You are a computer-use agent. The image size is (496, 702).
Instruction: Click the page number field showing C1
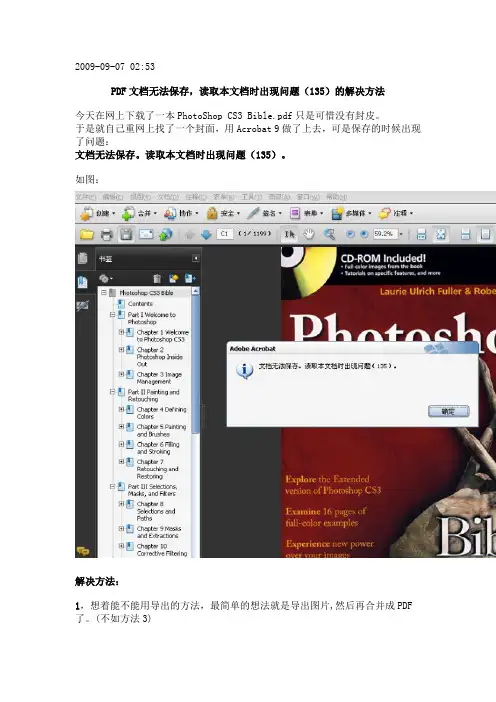tap(225, 234)
